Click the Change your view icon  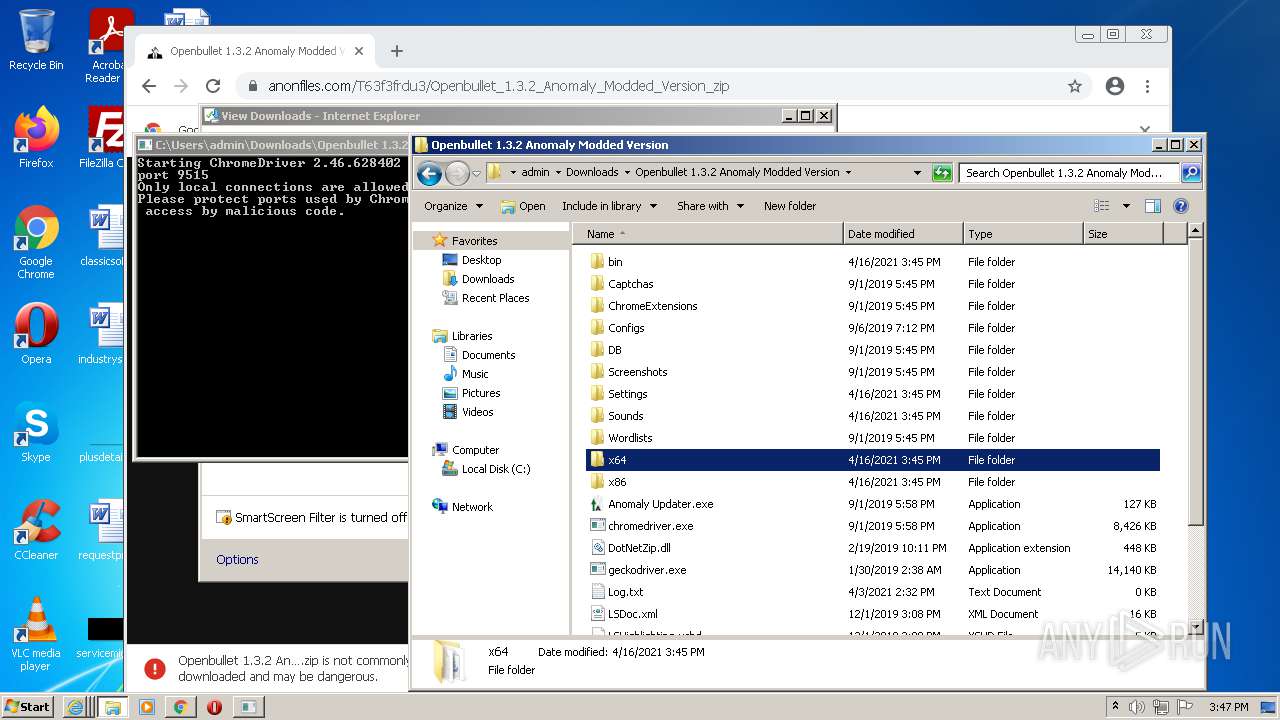[x=1102, y=206]
